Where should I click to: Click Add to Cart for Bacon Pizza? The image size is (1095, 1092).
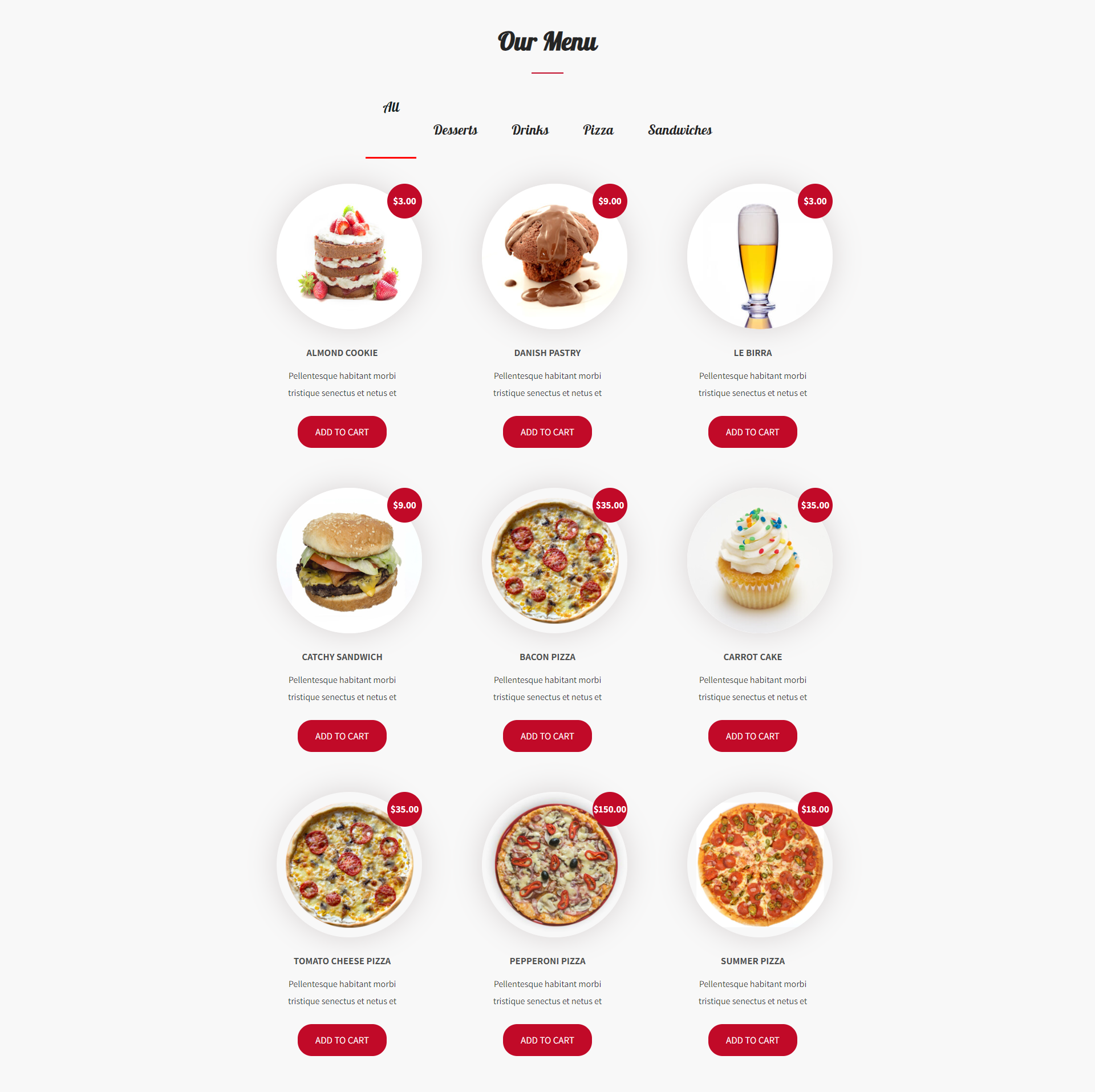click(x=547, y=735)
